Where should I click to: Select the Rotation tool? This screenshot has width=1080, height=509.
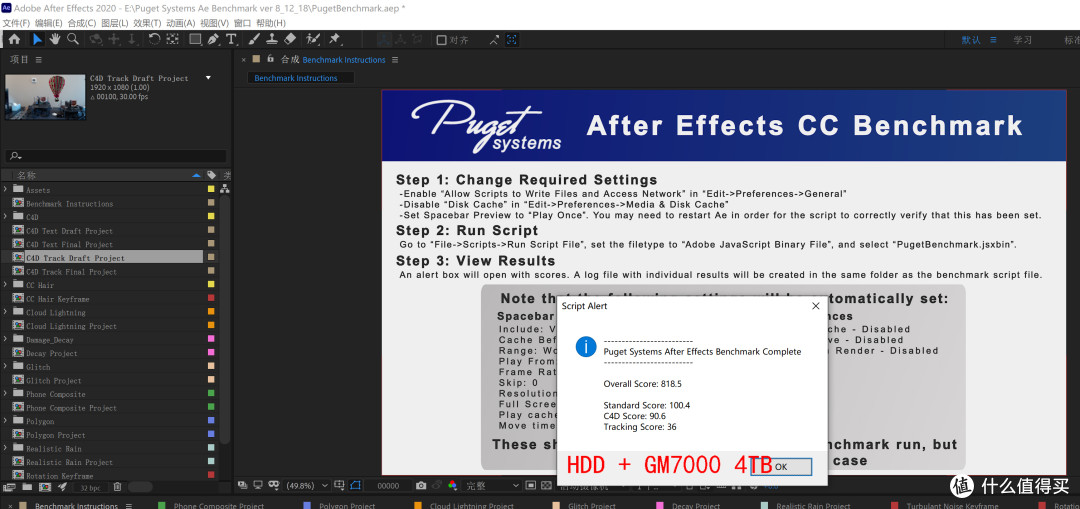point(154,39)
